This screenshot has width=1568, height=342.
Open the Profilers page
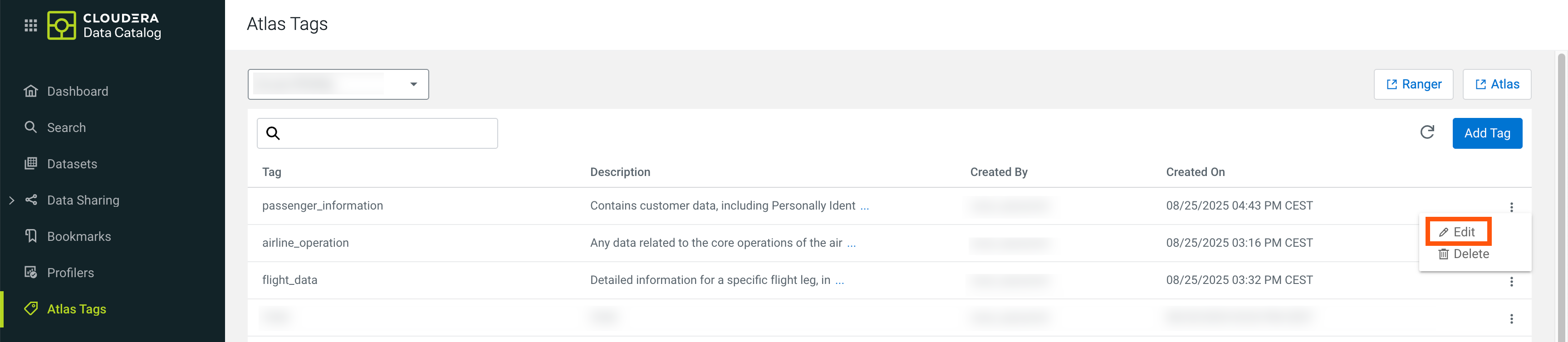click(71, 273)
